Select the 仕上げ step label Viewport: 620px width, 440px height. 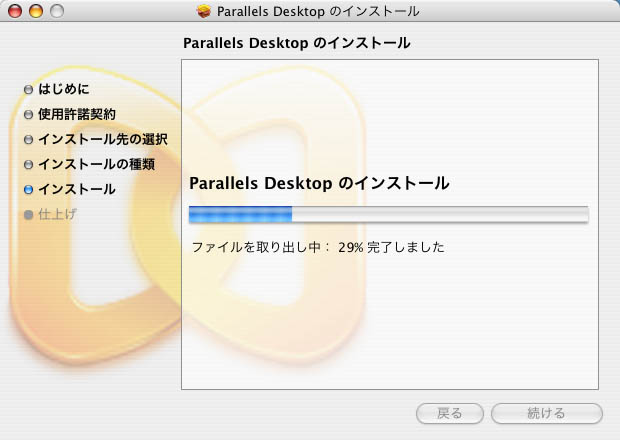tap(57, 214)
